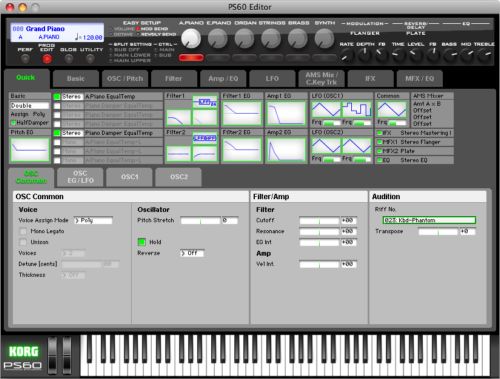
Task: Enable the Mono Legato checkbox
Action: click(x=23, y=231)
